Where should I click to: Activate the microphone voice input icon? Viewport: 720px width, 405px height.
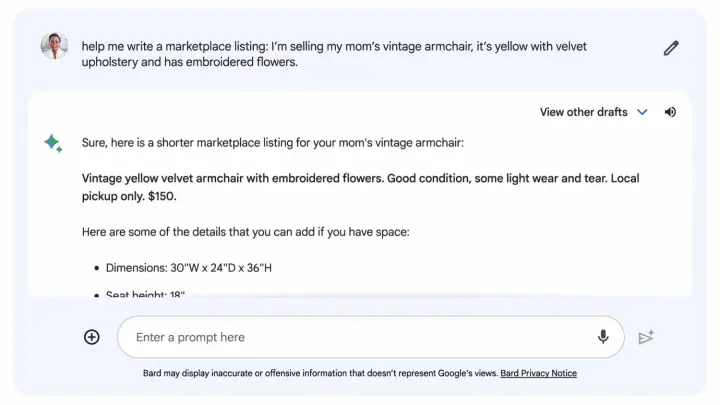click(603, 337)
